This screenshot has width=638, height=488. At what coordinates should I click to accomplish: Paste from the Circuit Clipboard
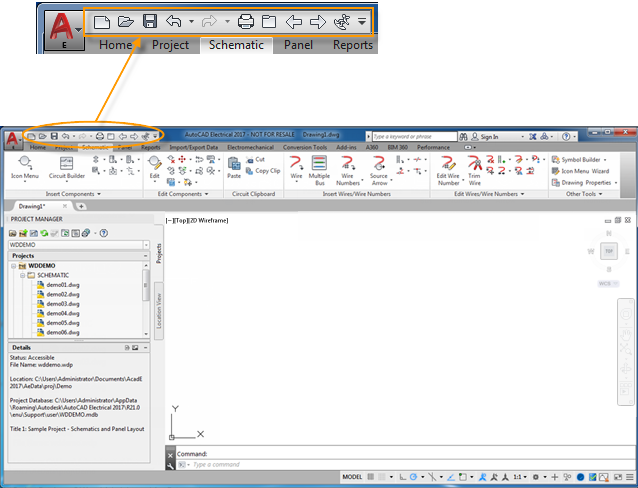tap(234, 167)
